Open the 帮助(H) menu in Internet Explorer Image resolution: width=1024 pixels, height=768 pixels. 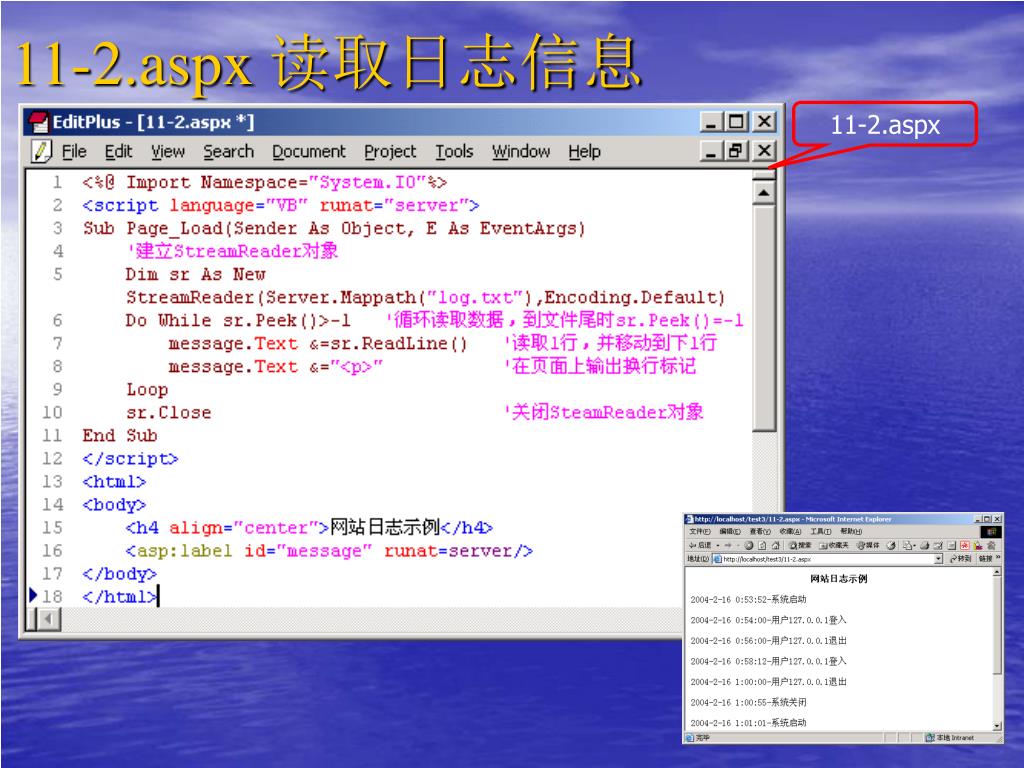(x=851, y=532)
